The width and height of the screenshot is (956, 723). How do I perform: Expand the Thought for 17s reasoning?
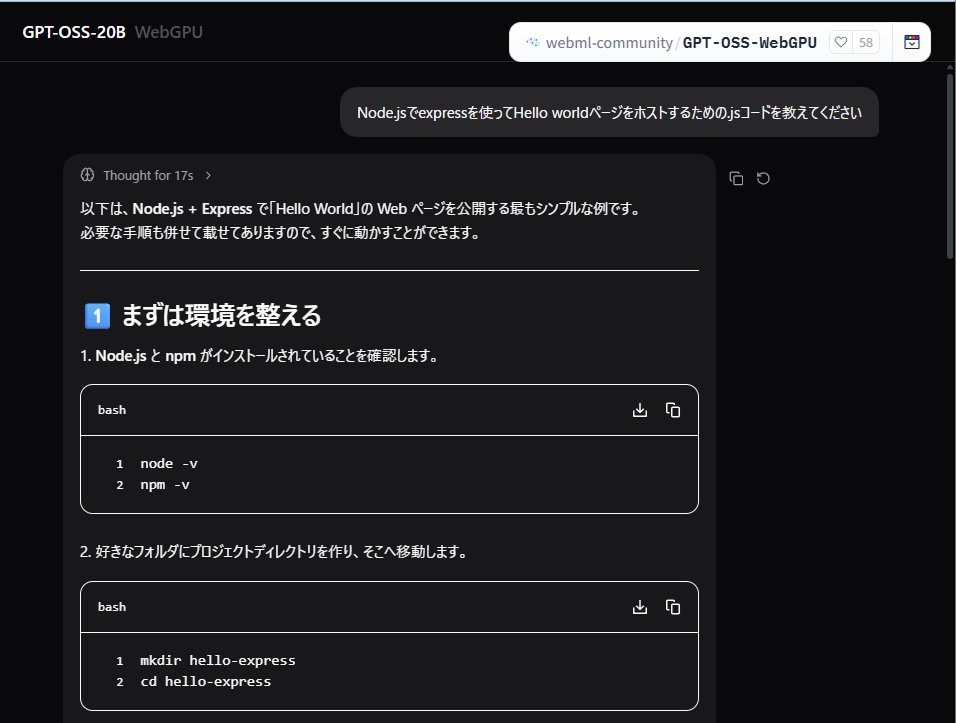point(148,174)
